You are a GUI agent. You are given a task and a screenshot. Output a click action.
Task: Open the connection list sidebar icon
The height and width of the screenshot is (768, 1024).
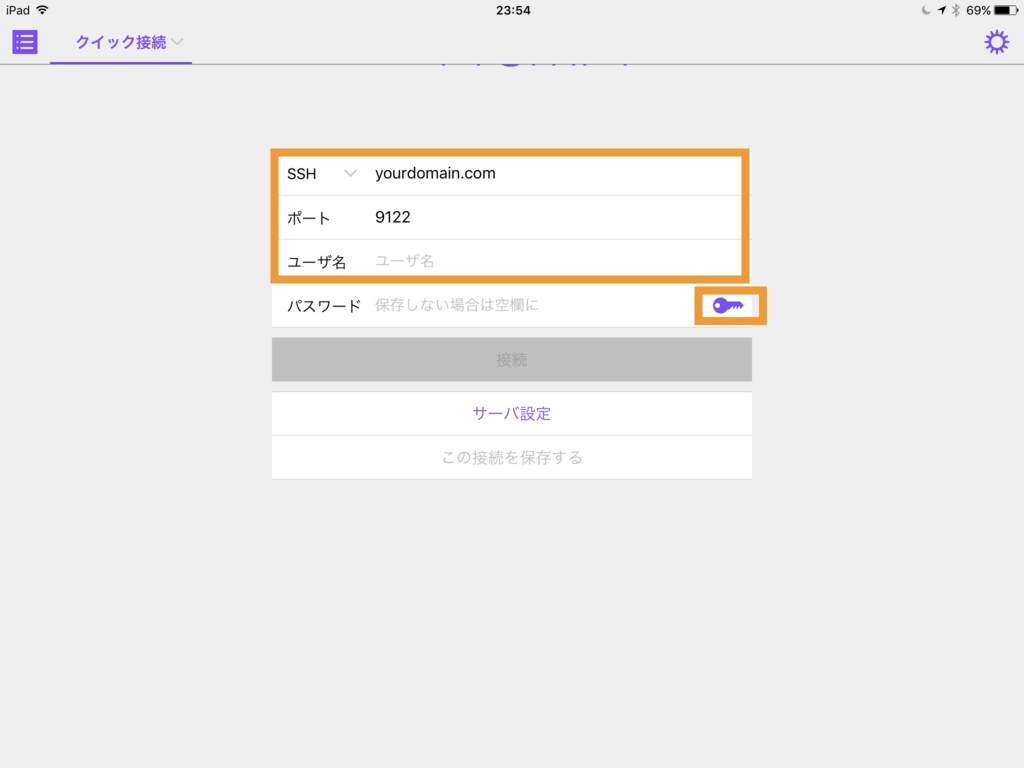24,42
